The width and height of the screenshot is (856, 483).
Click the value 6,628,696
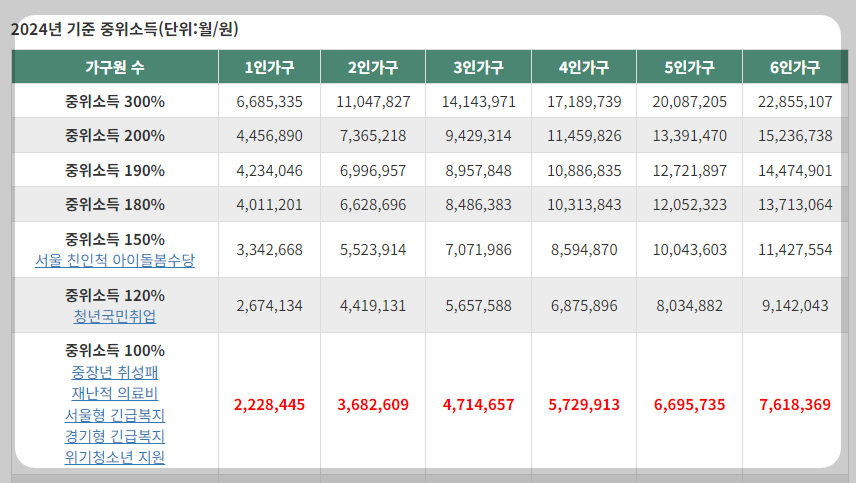click(x=373, y=204)
